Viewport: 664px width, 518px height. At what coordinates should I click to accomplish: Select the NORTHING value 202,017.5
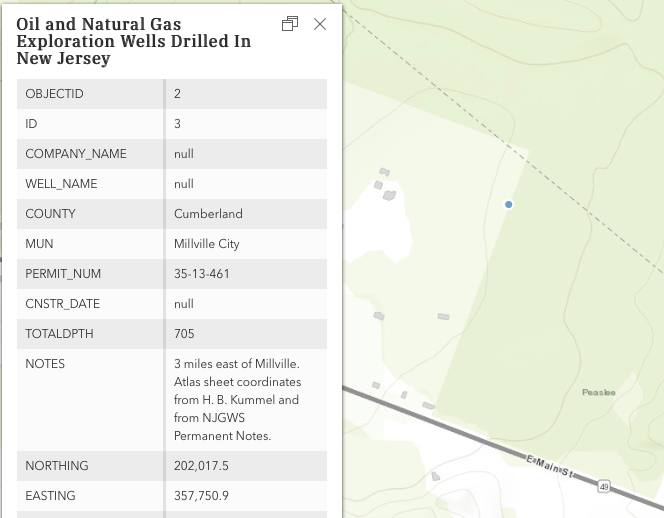(x=201, y=466)
